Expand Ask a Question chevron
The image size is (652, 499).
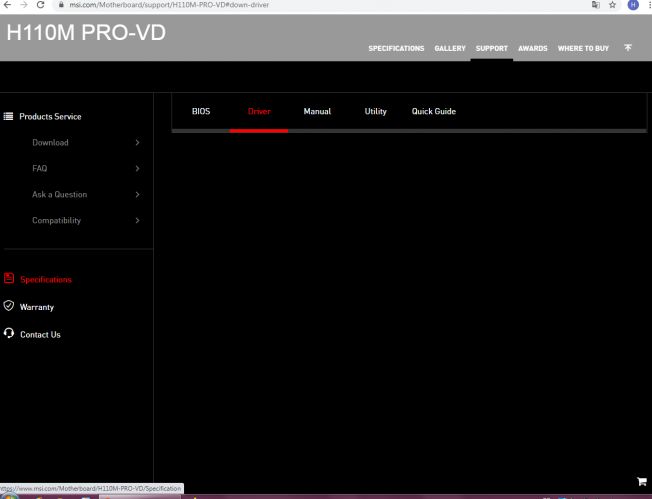[x=138, y=194]
